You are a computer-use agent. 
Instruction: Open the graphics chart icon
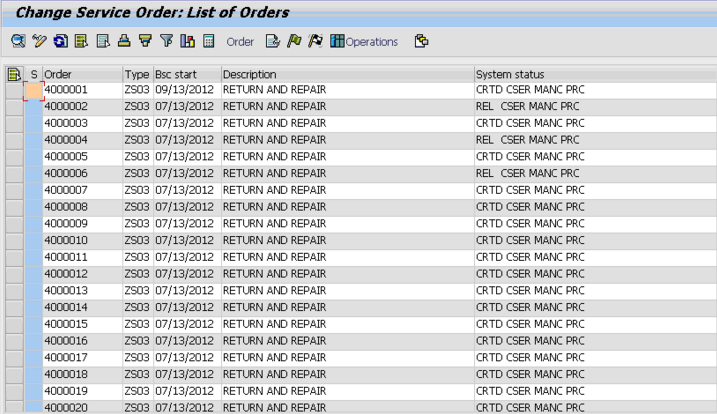click(x=187, y=41)
